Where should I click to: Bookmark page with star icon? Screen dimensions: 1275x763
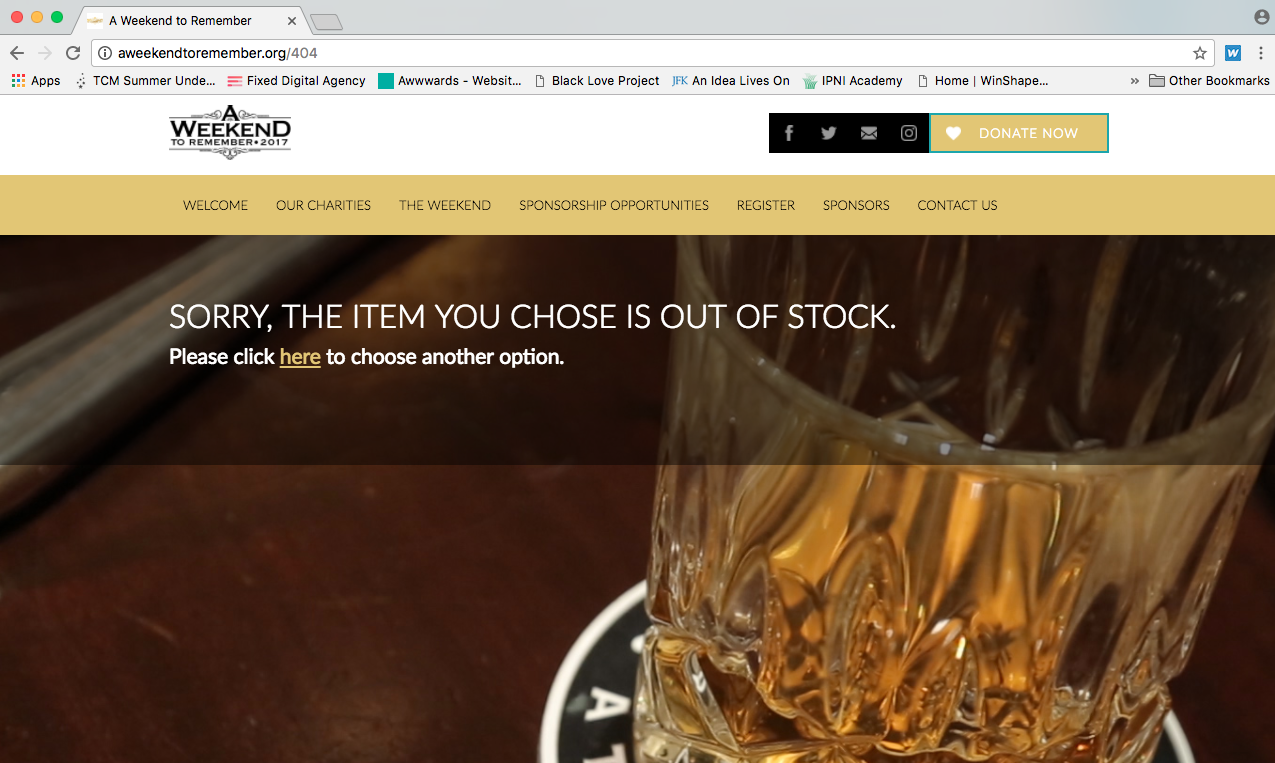click(x=1200, y=53)
